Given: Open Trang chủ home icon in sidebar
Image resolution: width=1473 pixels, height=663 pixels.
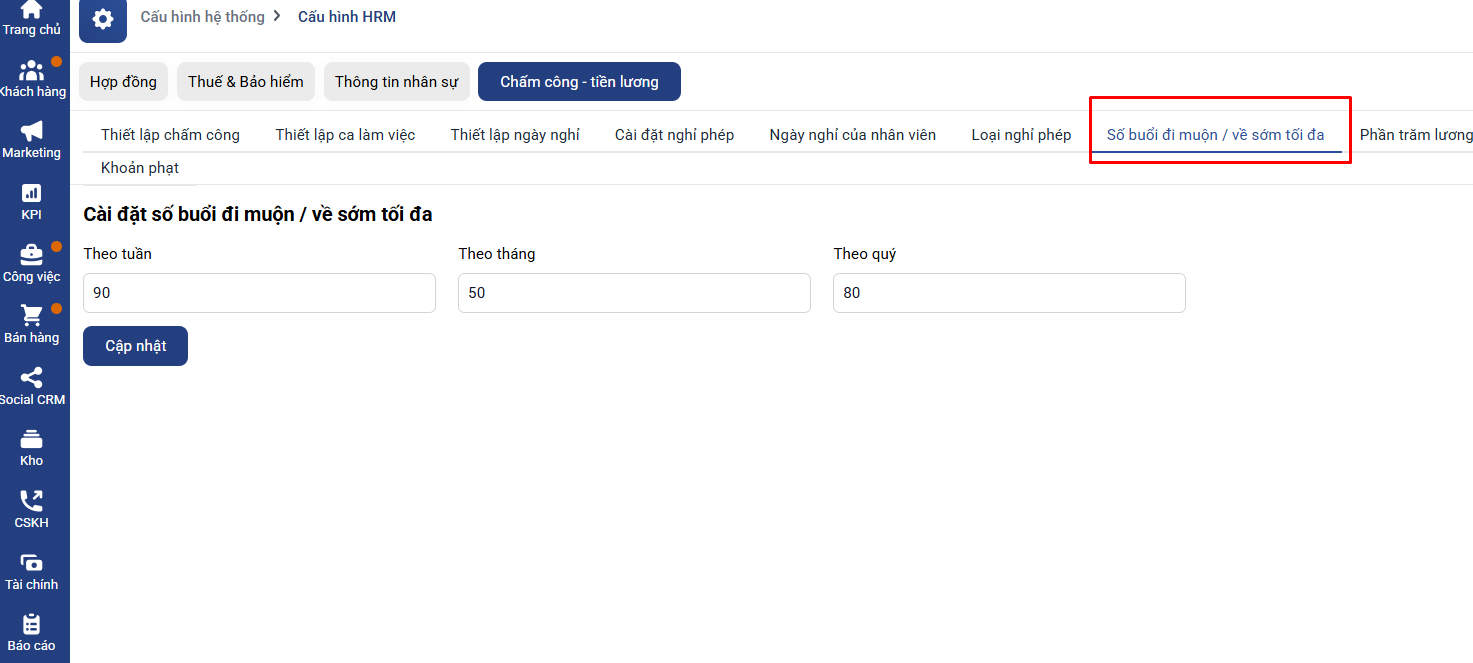Looking at the screenshot, I should coord(31,10).
